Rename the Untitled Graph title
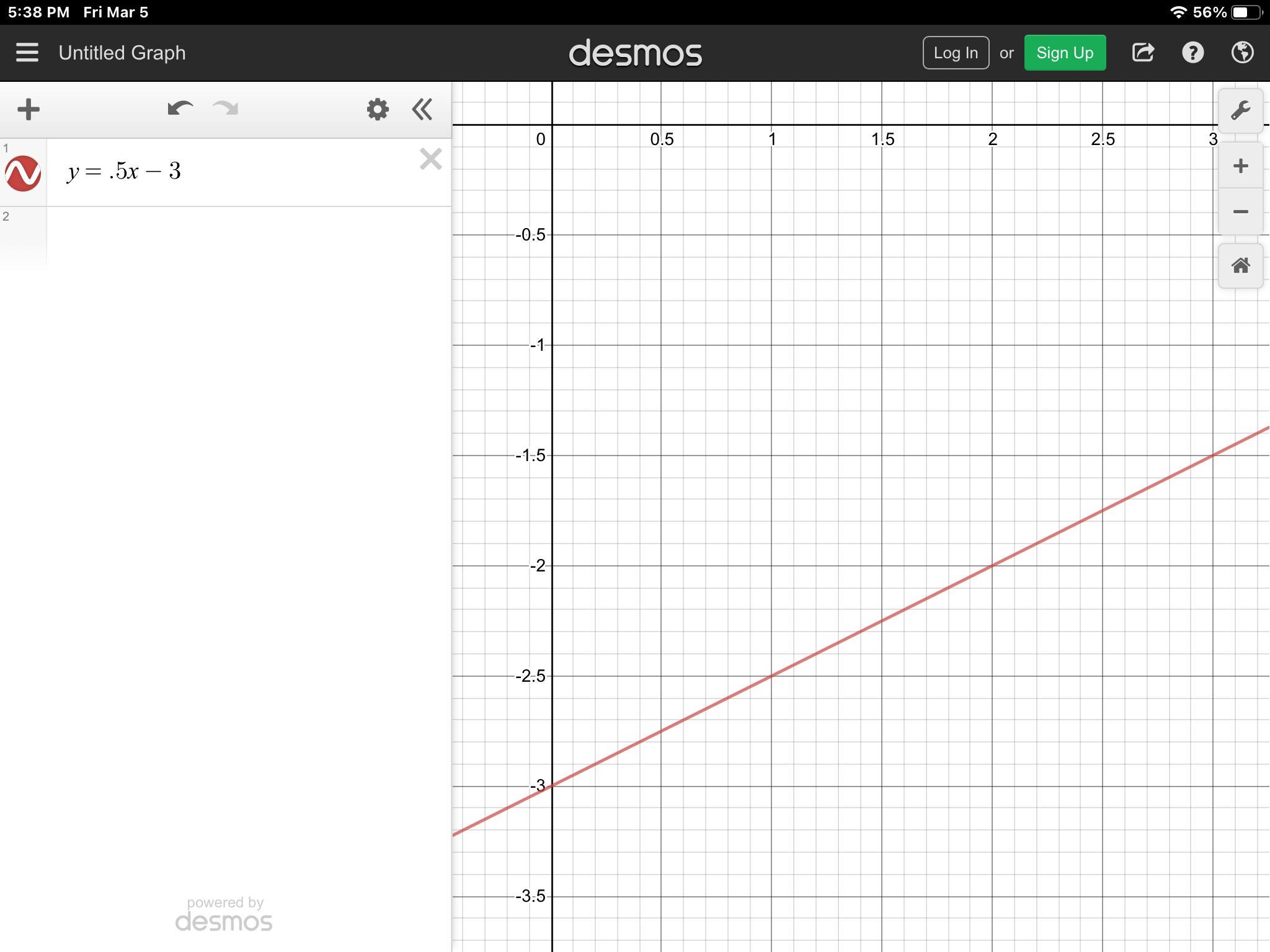The image size is (1270, 952). tap(122, 53)
